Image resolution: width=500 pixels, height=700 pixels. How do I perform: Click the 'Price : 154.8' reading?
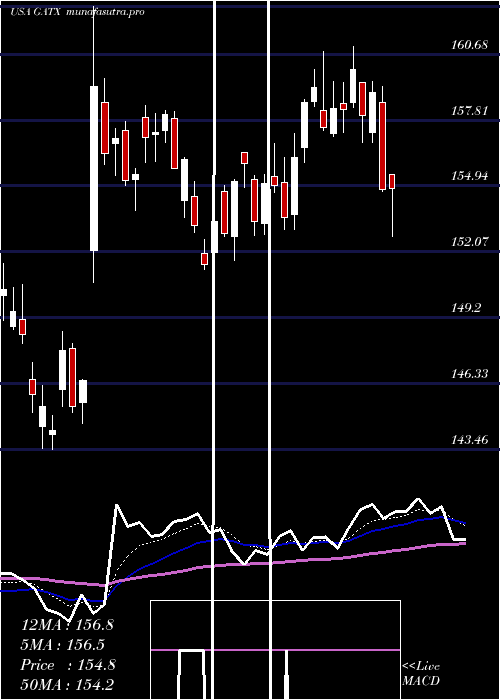tap(68, 665)
